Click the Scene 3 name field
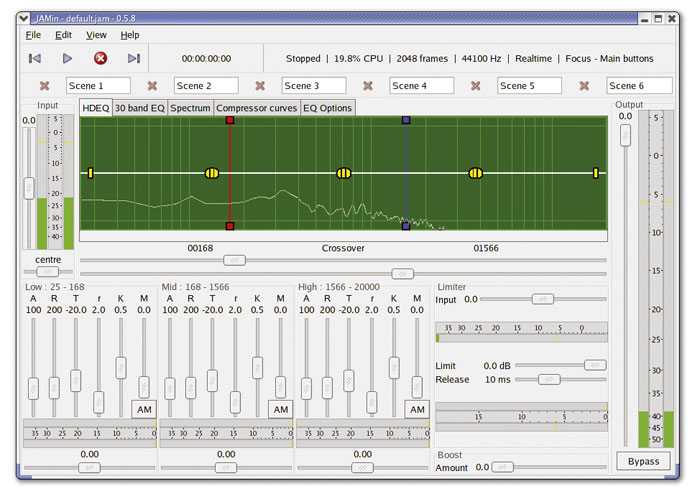 (x=313, y=86)
